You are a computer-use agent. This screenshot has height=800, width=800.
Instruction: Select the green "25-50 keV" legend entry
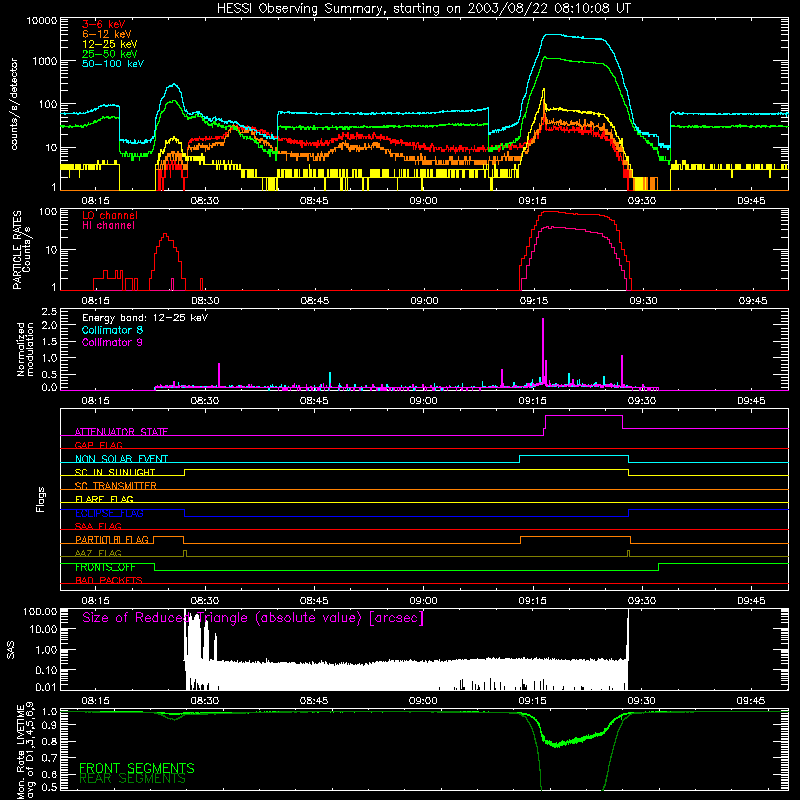(x=110, y=54)
